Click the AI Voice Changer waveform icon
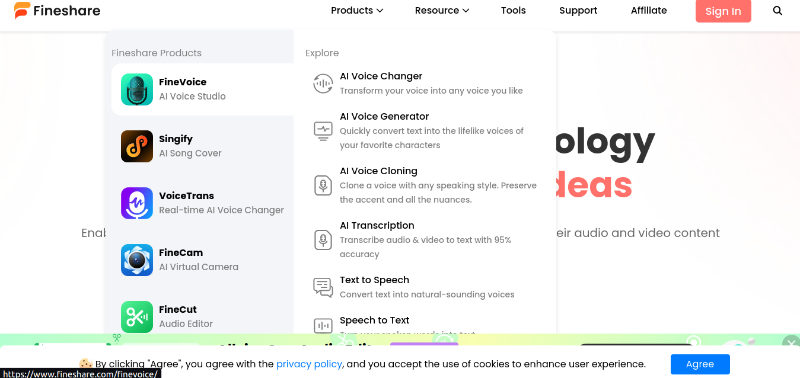800x378 pixels. tap(322, 83)
